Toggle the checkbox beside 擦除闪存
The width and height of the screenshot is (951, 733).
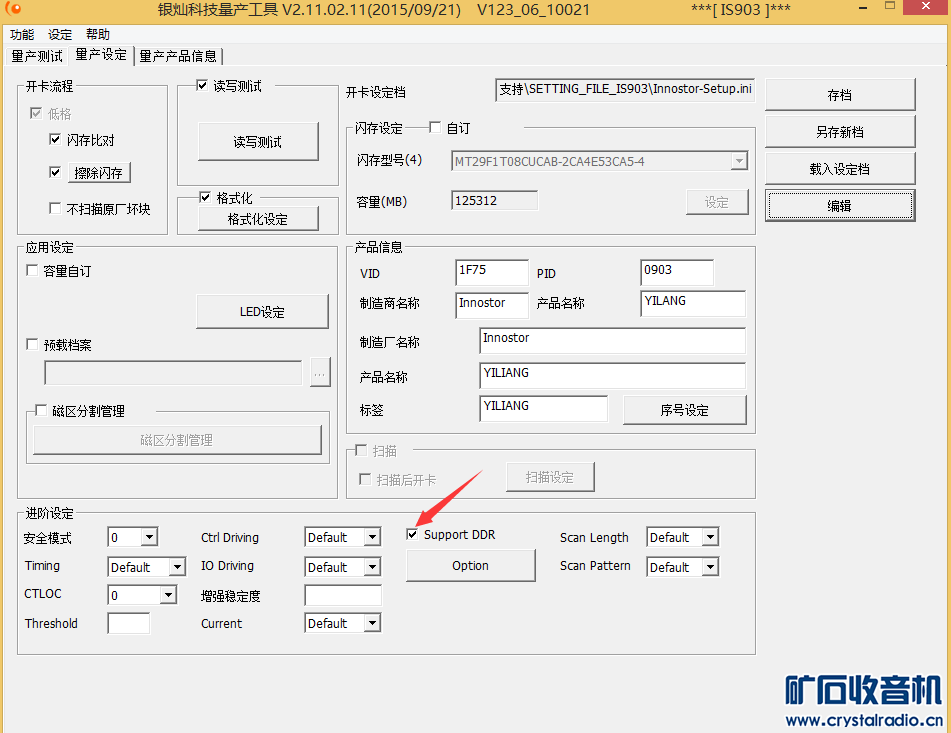pos(55,173)
